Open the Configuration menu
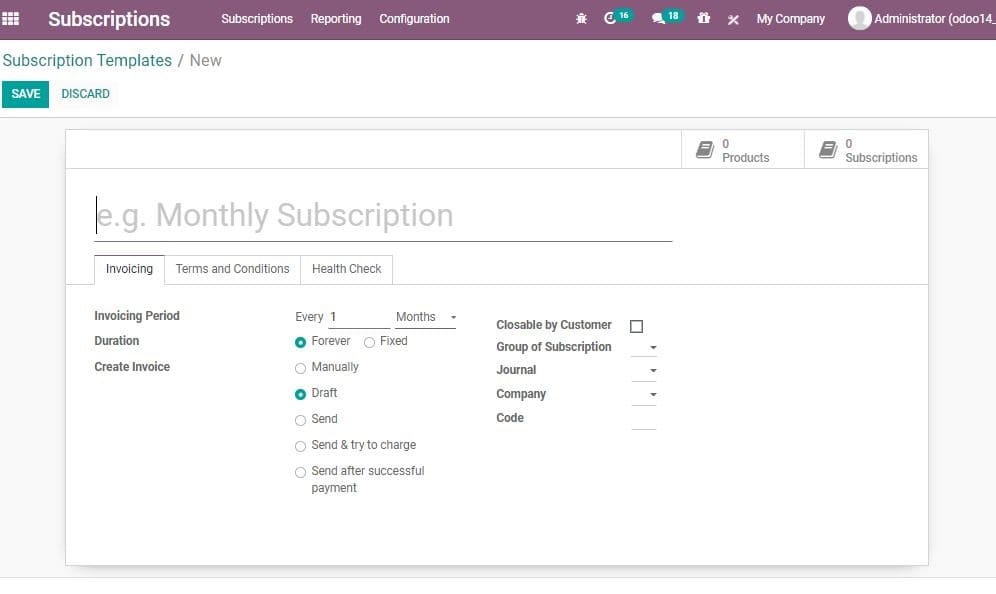 pos(414,19)
